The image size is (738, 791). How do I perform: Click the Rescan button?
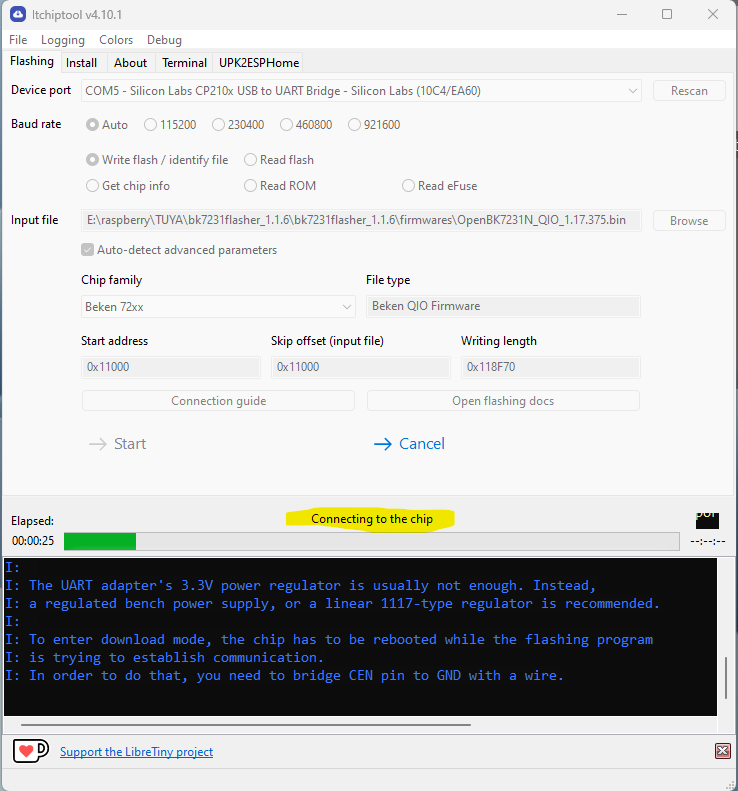coord(689,91)
